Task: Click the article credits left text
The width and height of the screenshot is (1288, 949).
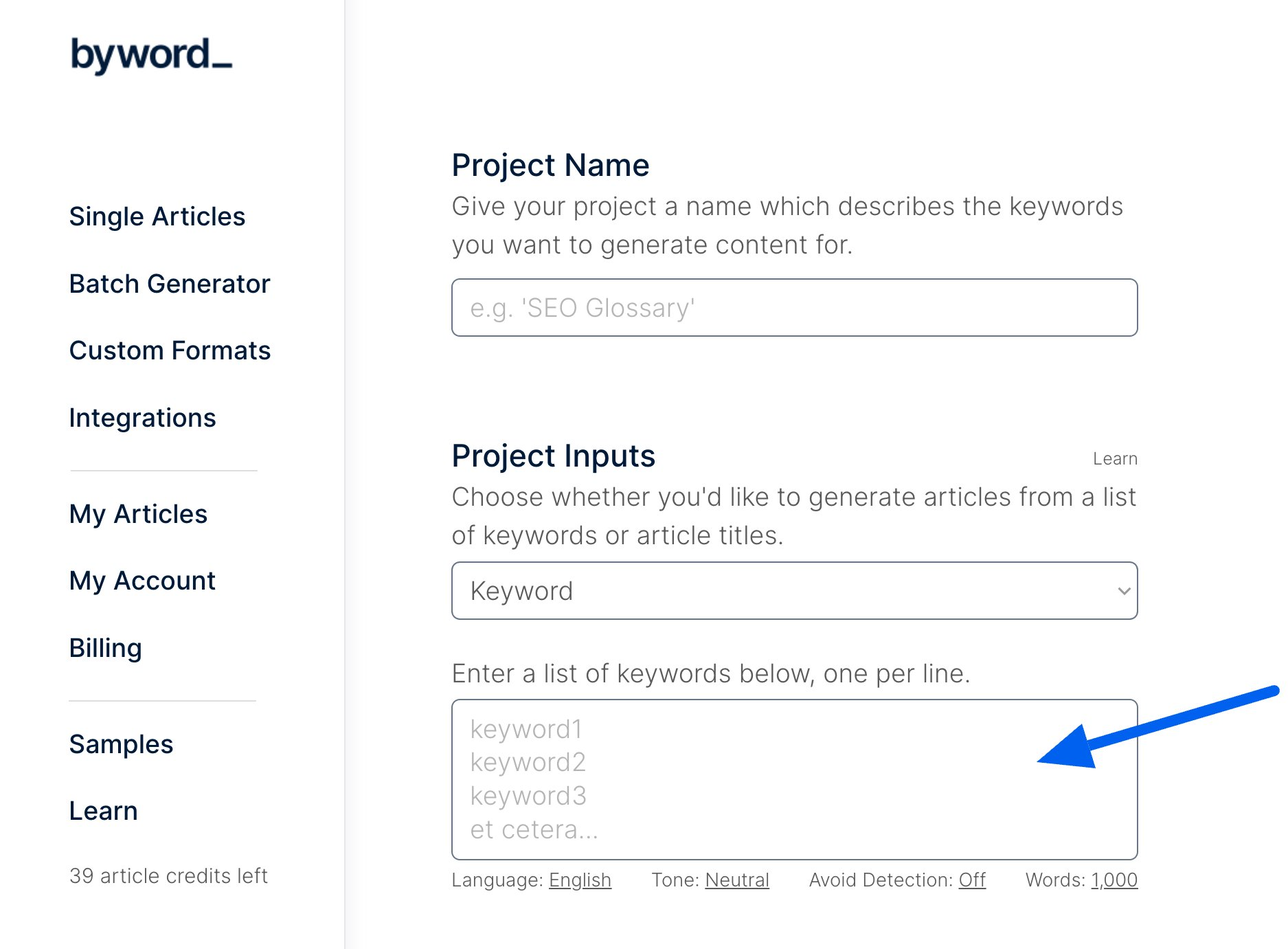Action: tap(168, 876)
